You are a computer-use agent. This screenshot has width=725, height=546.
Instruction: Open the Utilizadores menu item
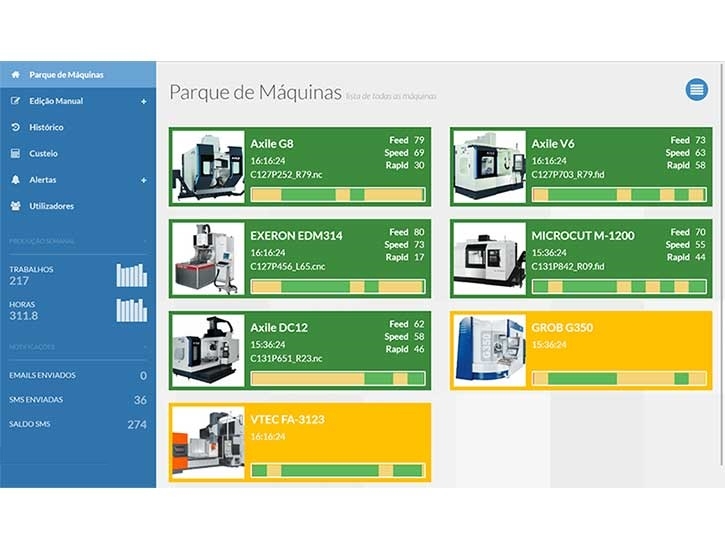(78, 206)
